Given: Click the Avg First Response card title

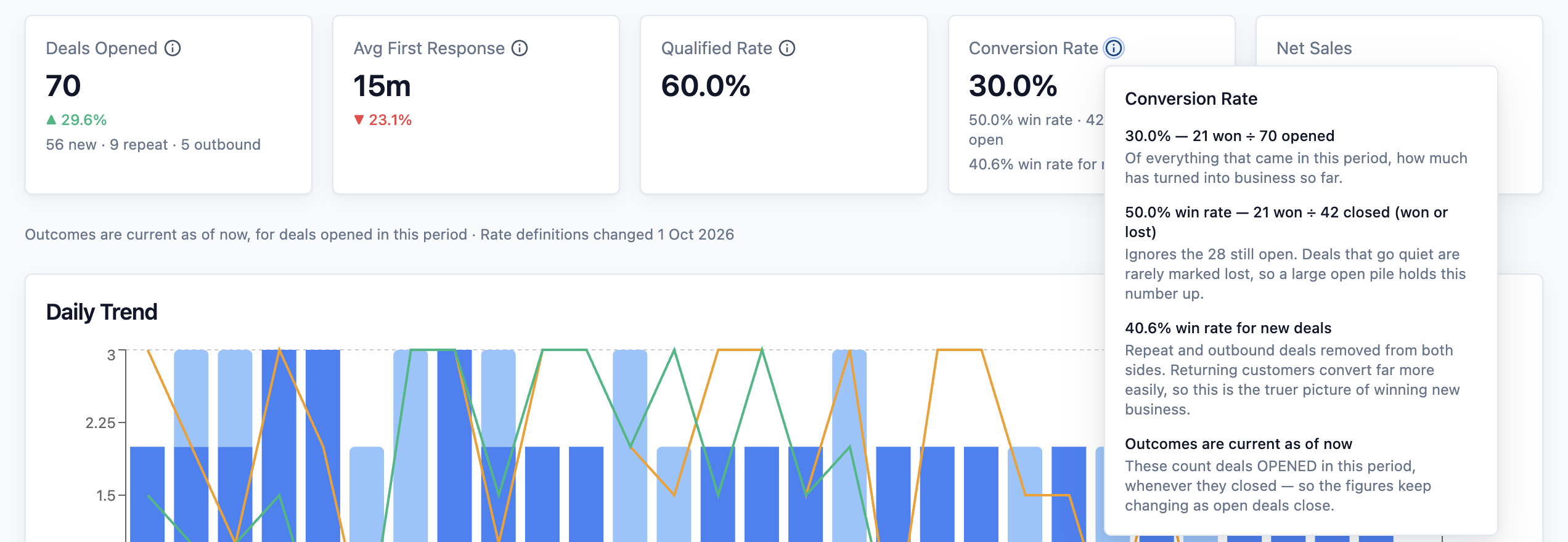Looking at the screenshot, I should pos(429,48).
